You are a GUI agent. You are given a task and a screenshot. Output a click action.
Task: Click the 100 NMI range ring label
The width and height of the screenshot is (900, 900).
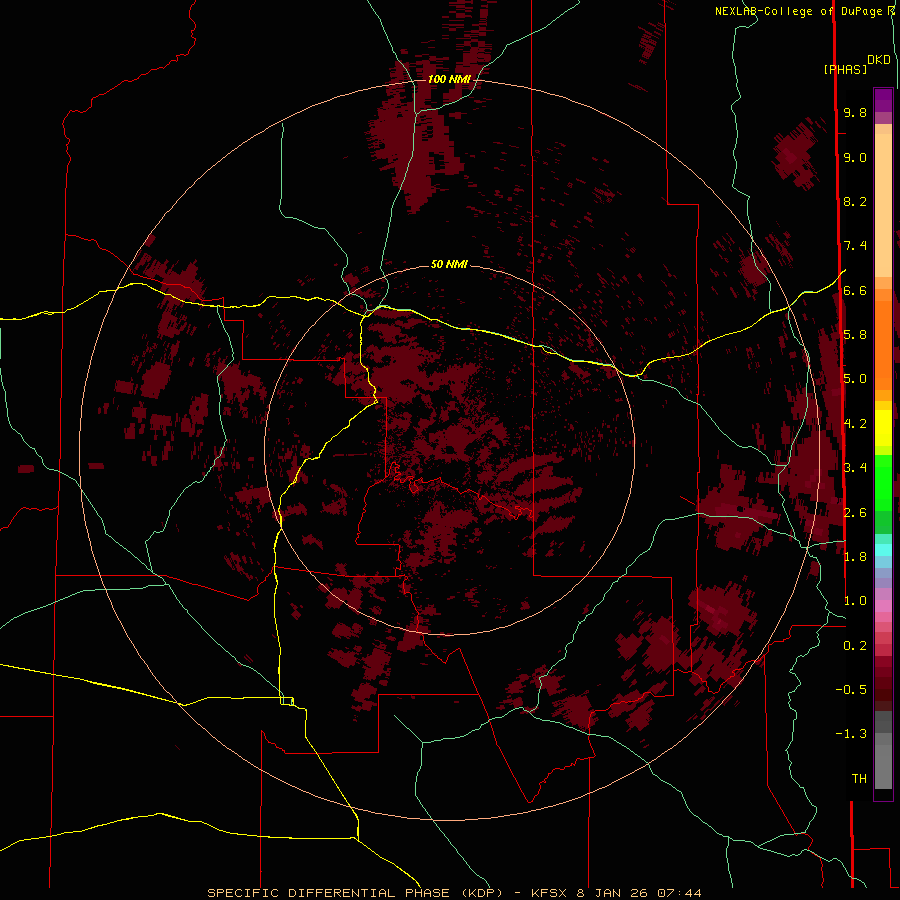[x=449, y=79]
